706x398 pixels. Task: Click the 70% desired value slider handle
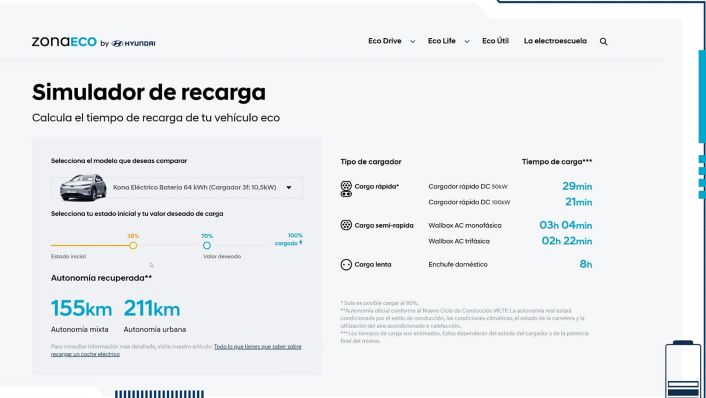coord(207,245)
